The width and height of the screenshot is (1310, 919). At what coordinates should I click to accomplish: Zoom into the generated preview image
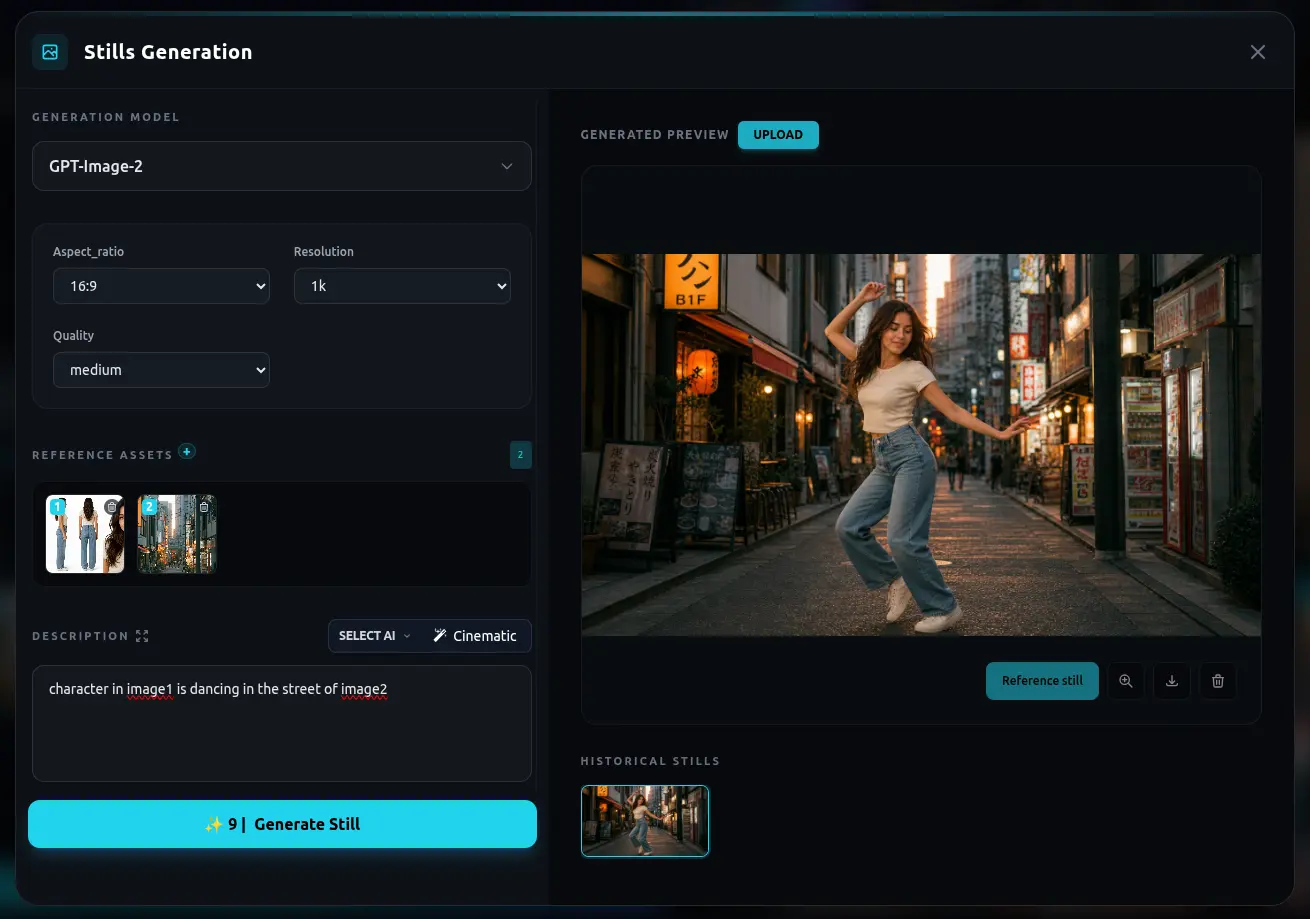[x=1126, y=681]
